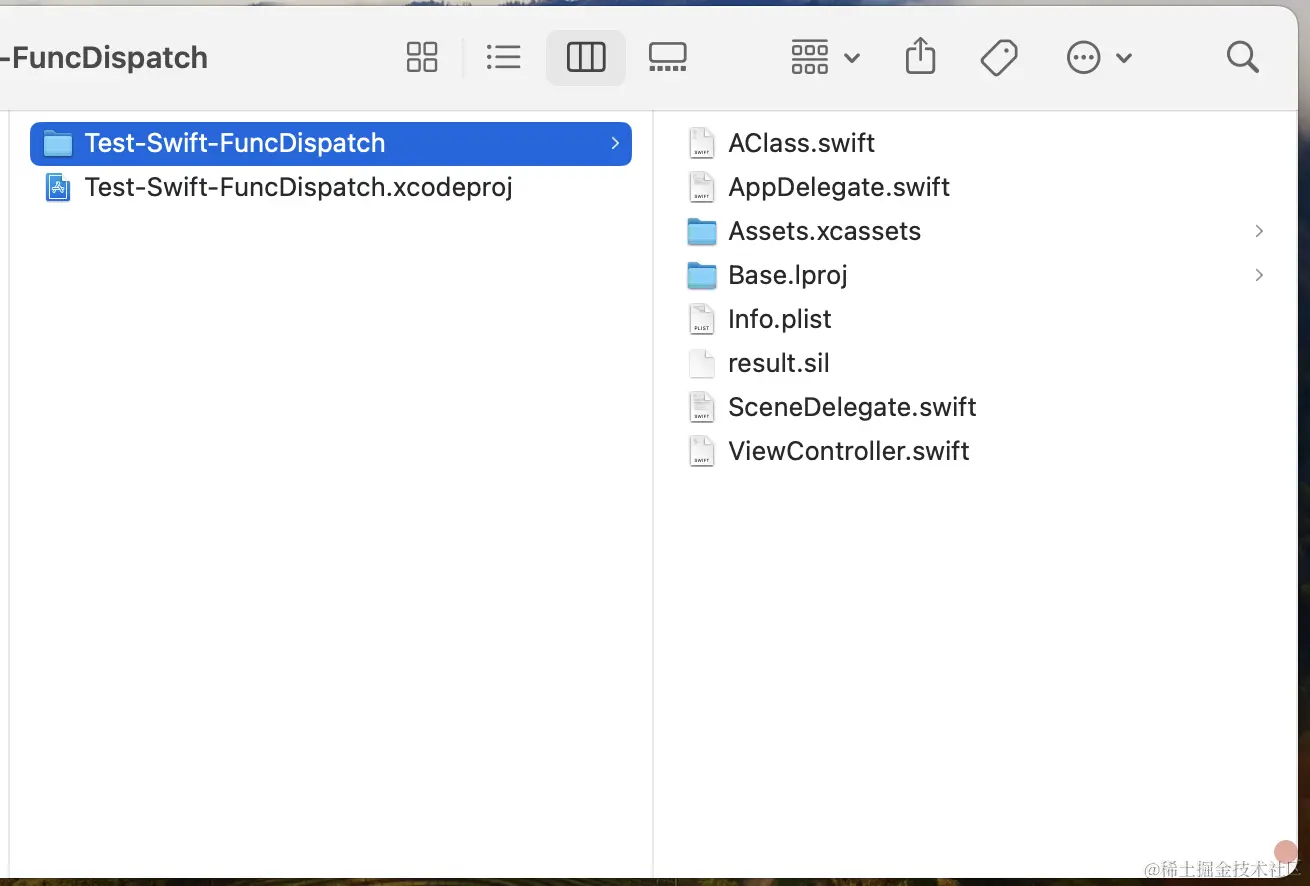Select the result.sil file

click(778, 363)
